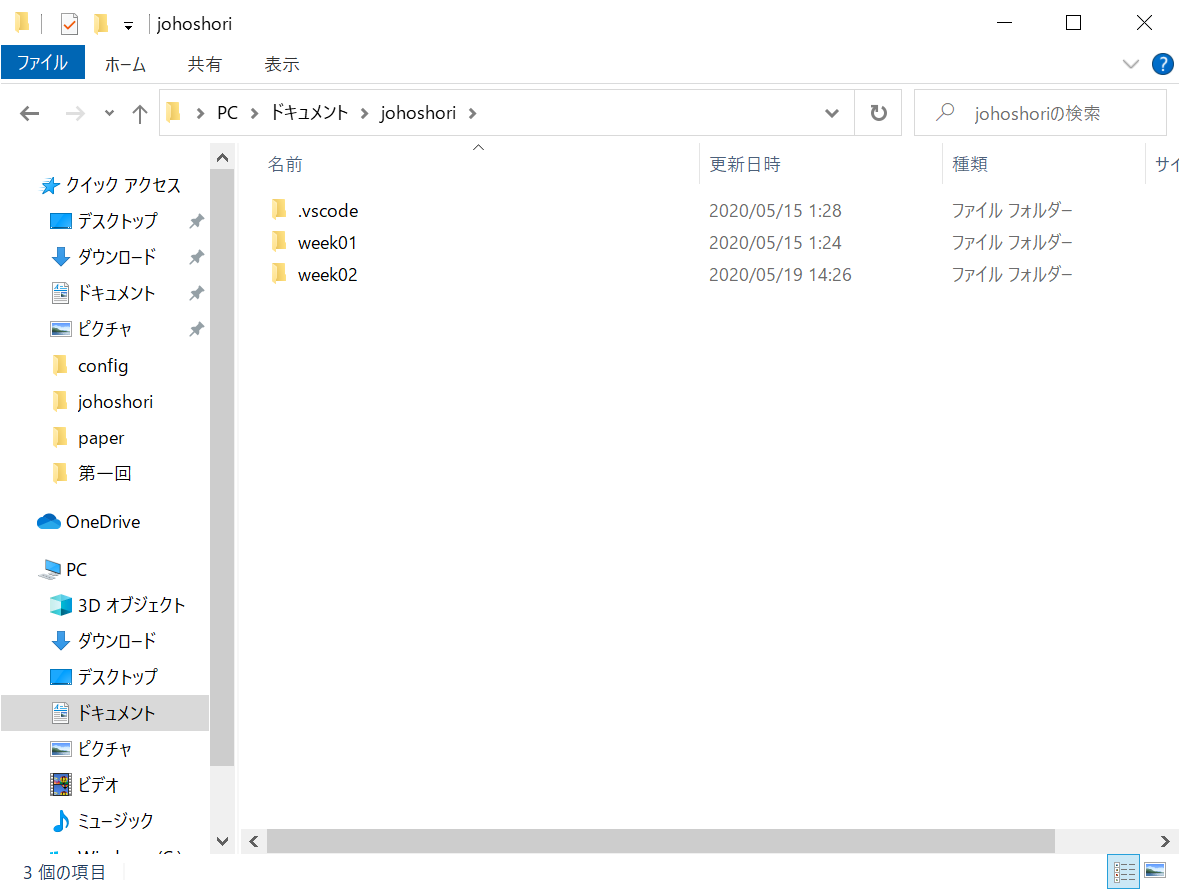Switch to the 表示 ribbon tab
The image size is (1180, 890).
click(281, 65)
